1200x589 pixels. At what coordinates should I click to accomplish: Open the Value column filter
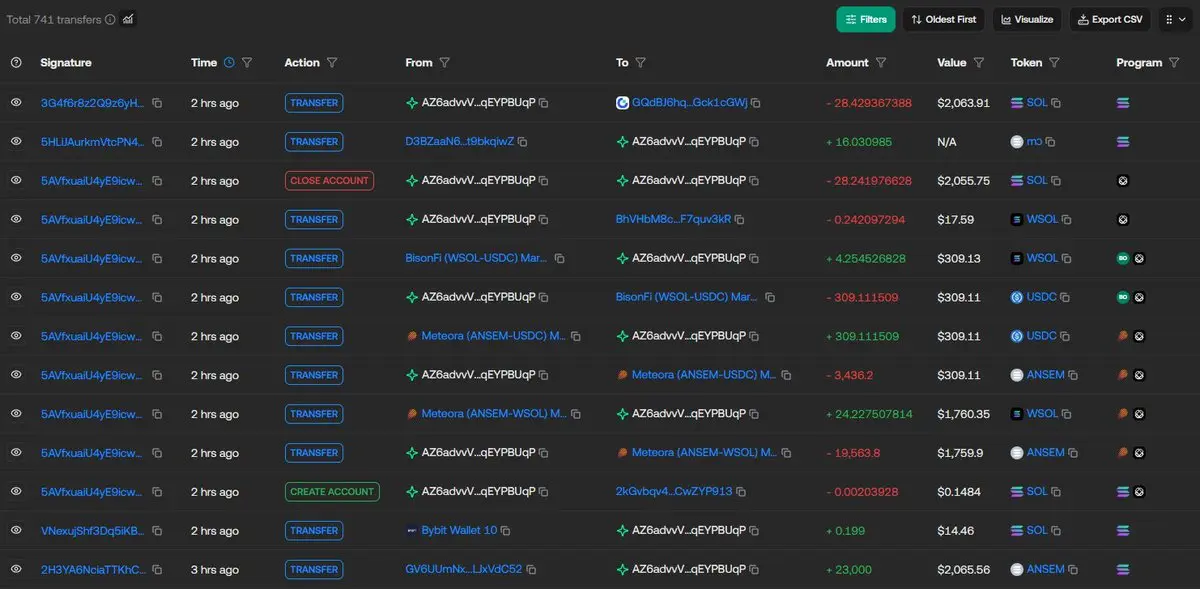979,62
